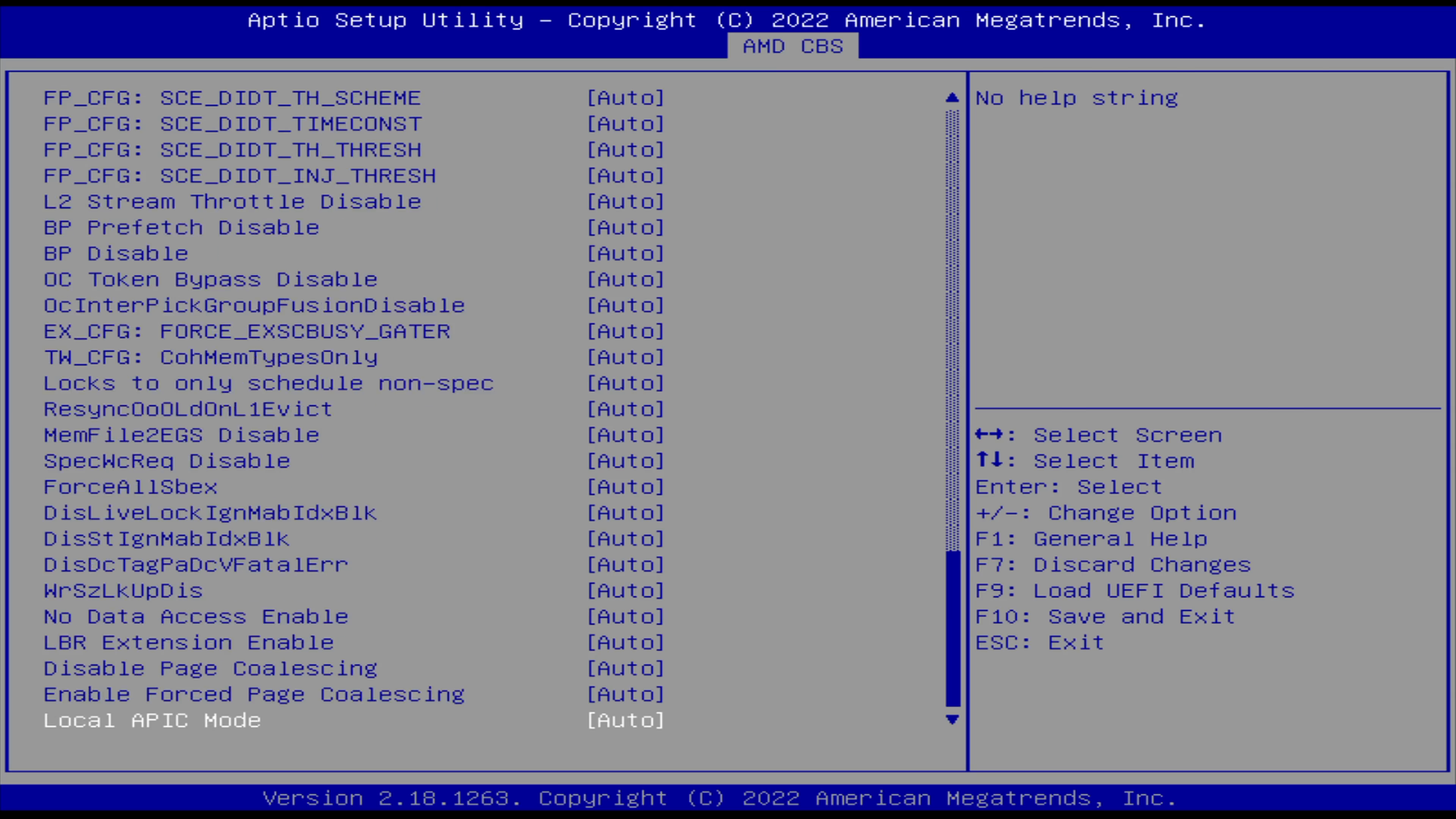Click the Select Item key hint
The width and height of the screenshot is (1456, 819).
point(1085,461)
